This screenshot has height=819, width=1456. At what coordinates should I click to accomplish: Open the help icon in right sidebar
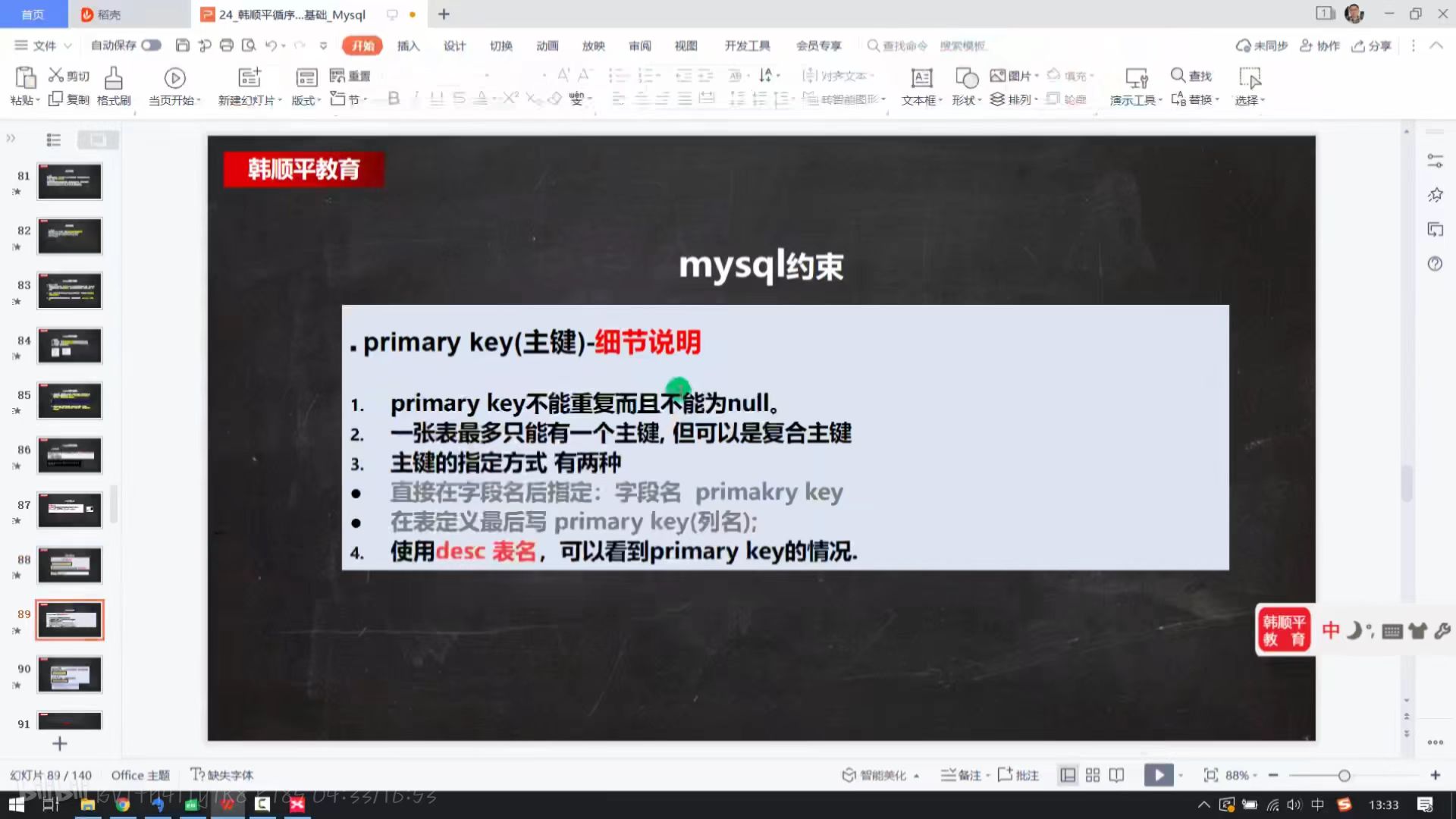(1435, 264)
